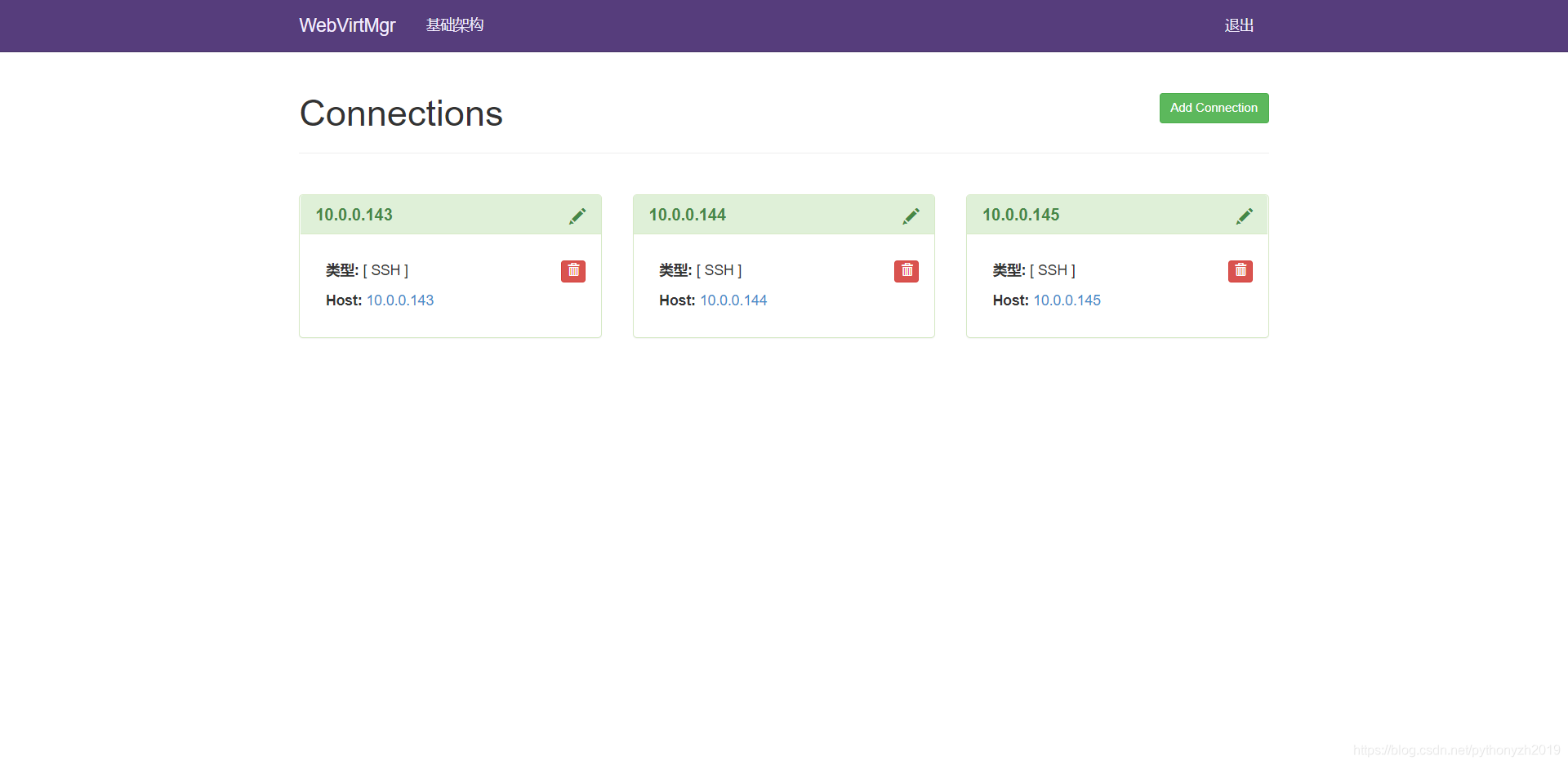
Task: Open the Host link 10.0.0.144
Action: click(x=733, y=300)
